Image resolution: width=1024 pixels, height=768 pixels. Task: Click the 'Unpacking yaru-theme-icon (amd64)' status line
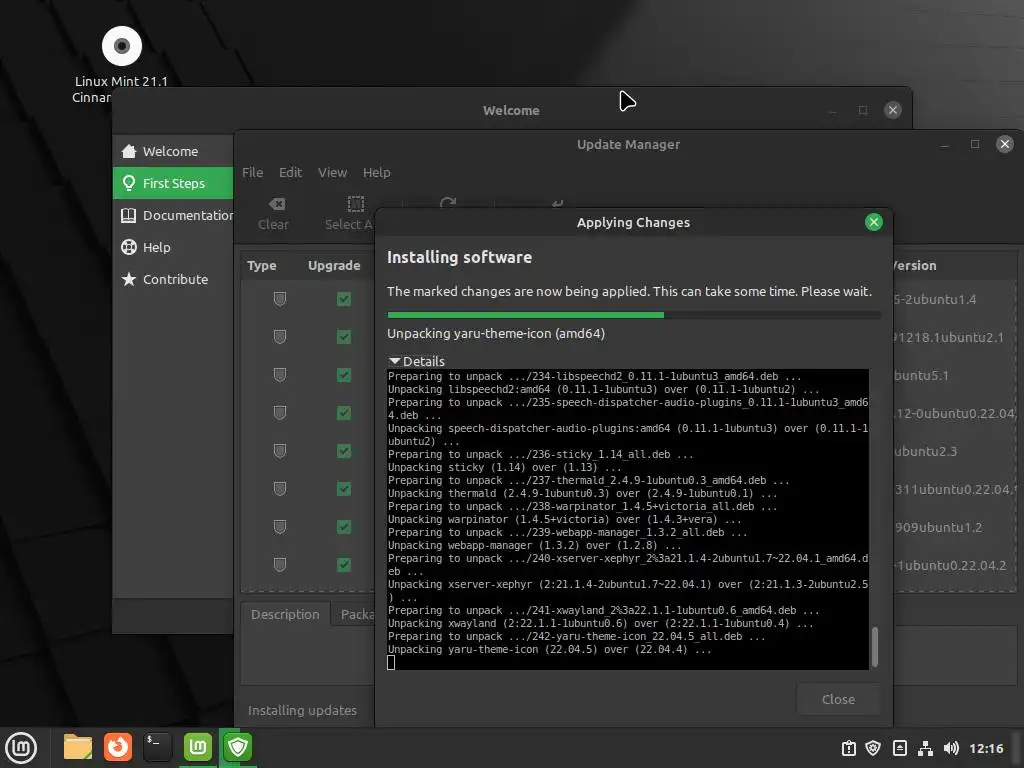[x=496, y=334]
